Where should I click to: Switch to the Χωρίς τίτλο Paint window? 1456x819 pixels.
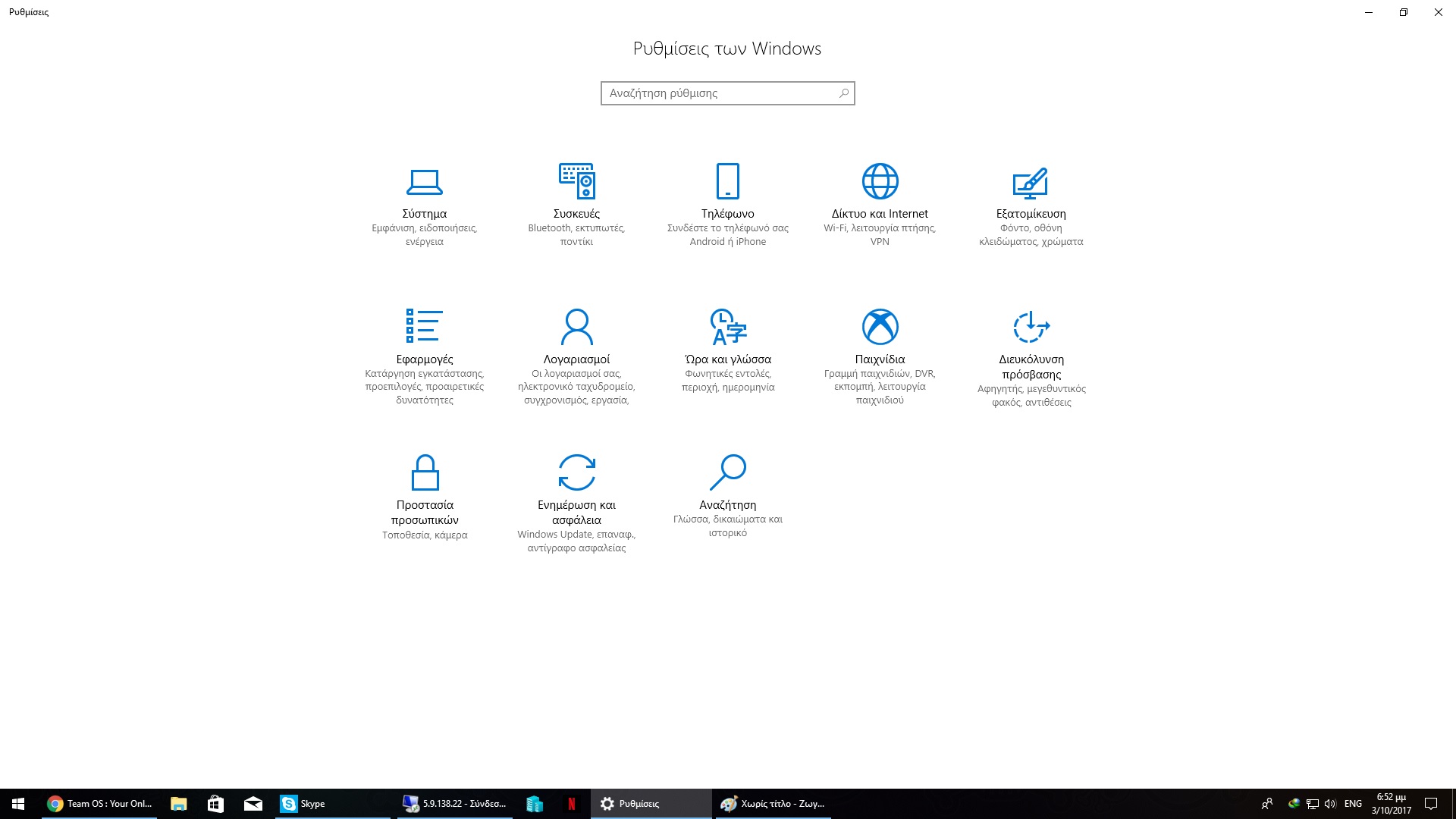pyautogui.click(x=773, y=804)
